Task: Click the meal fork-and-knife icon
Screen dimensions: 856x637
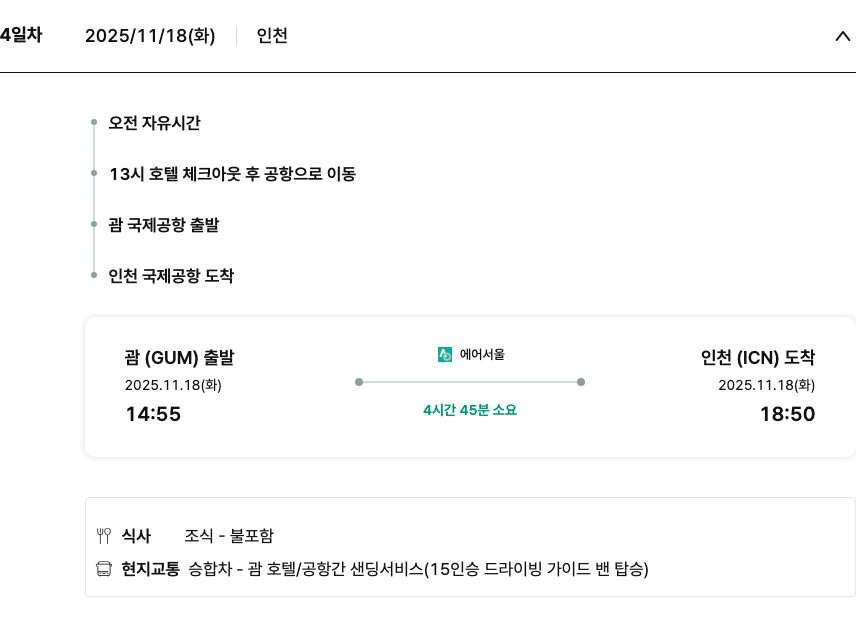Action: (x=104, y=535)
